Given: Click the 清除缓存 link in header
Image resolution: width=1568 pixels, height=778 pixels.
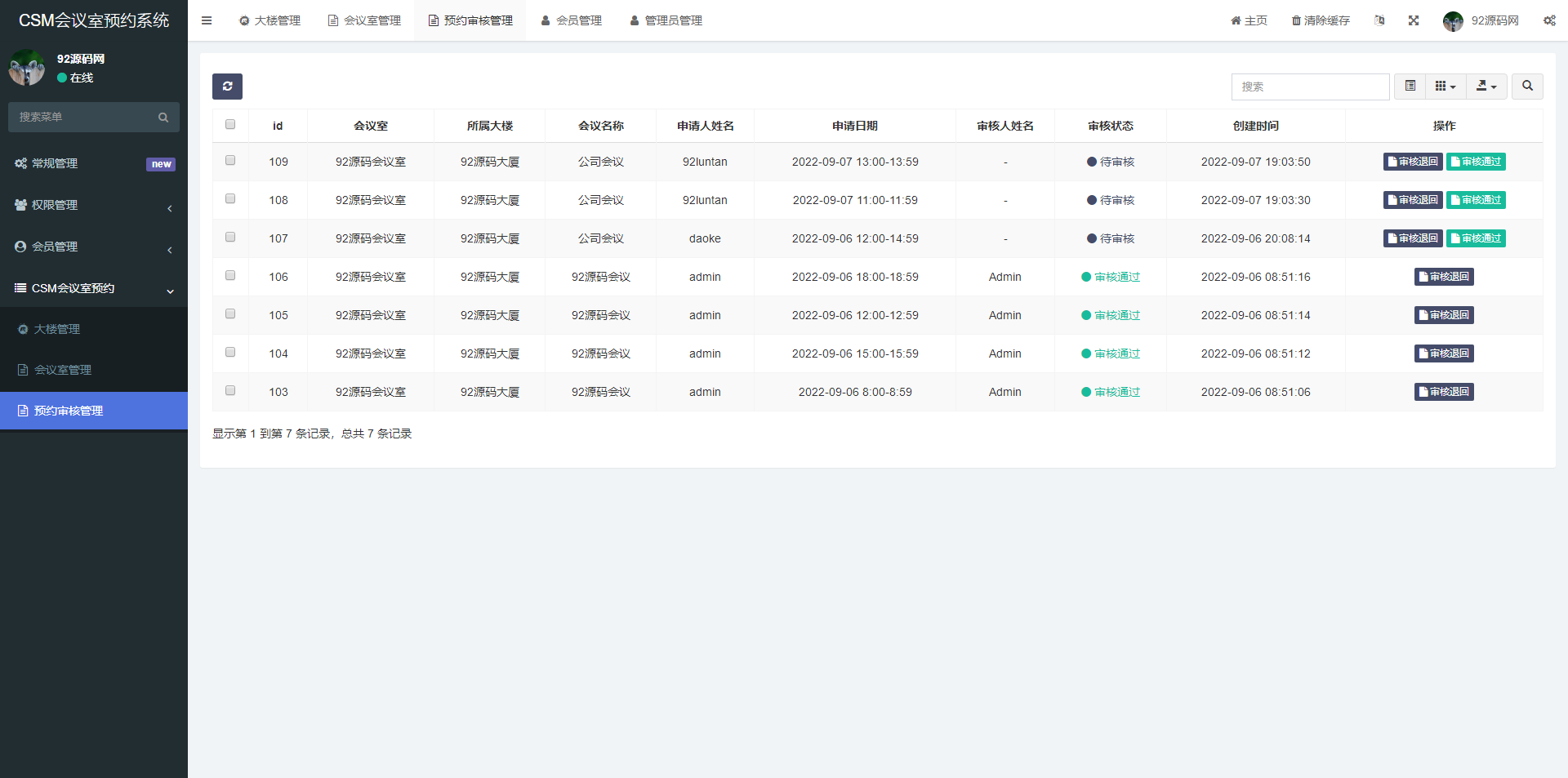Looking at the screenshot, I should [x=1321, y=20].
